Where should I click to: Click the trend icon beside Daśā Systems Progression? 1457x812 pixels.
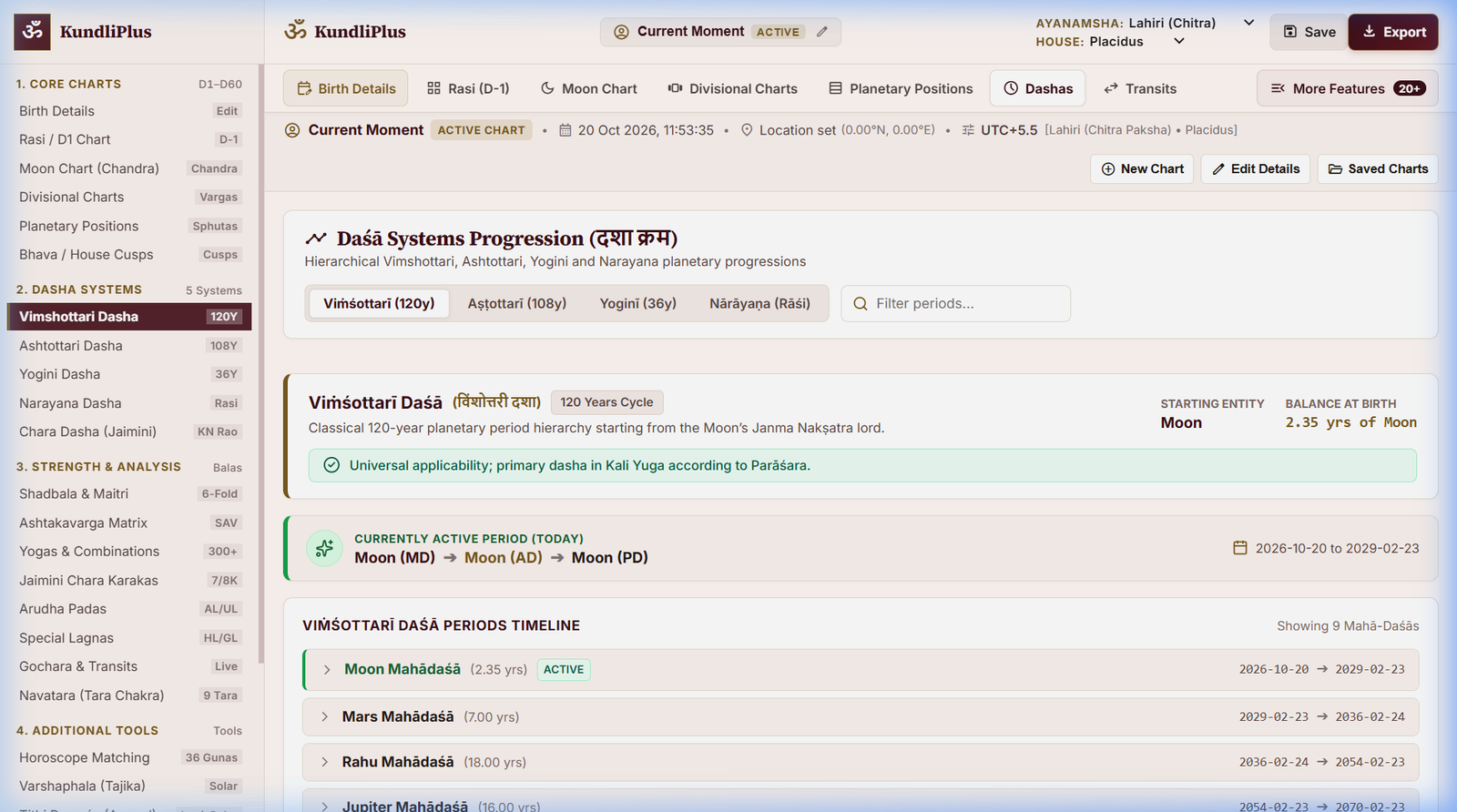(316, 239)
